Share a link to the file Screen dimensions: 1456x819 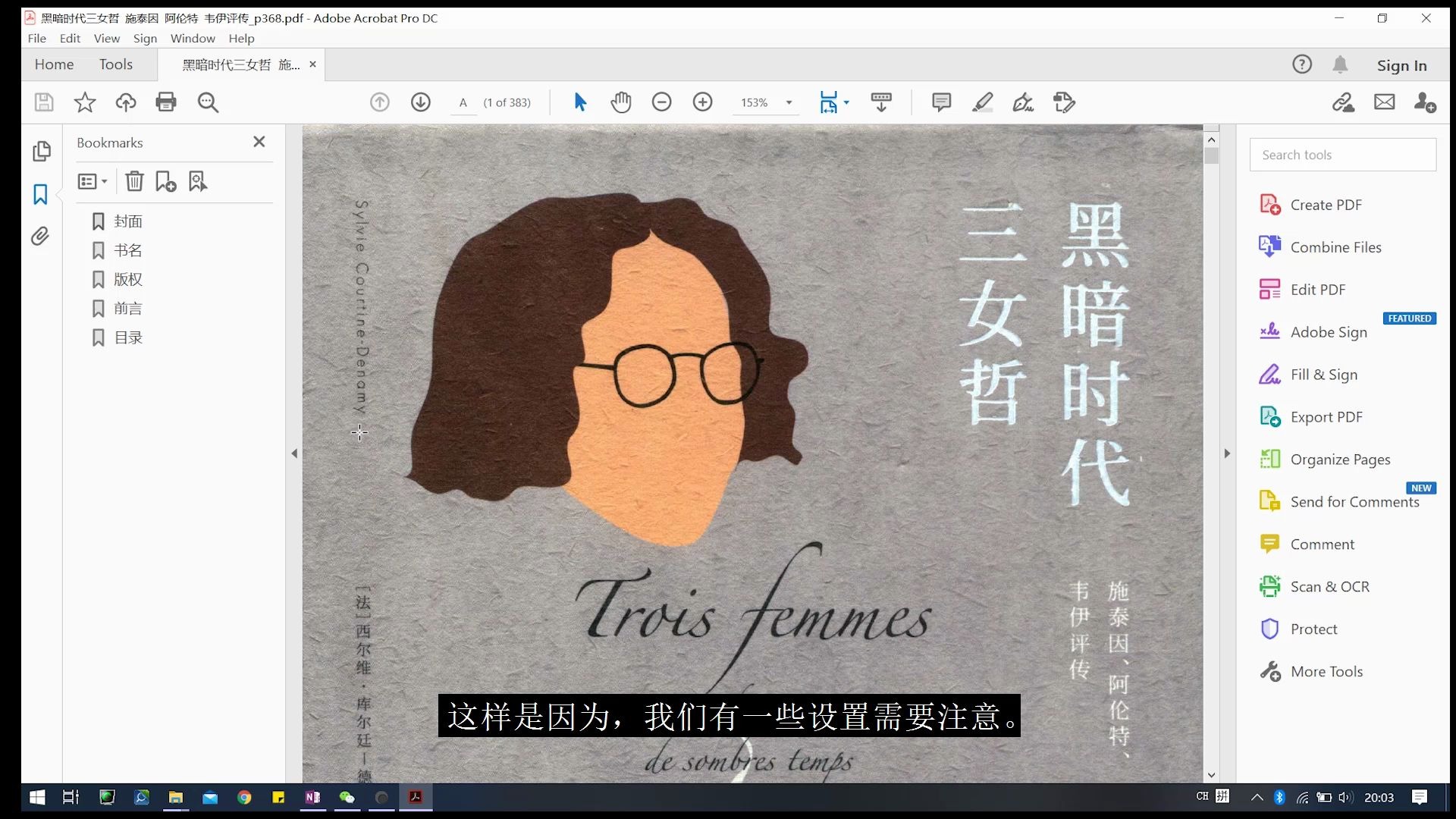point(1344,102)
